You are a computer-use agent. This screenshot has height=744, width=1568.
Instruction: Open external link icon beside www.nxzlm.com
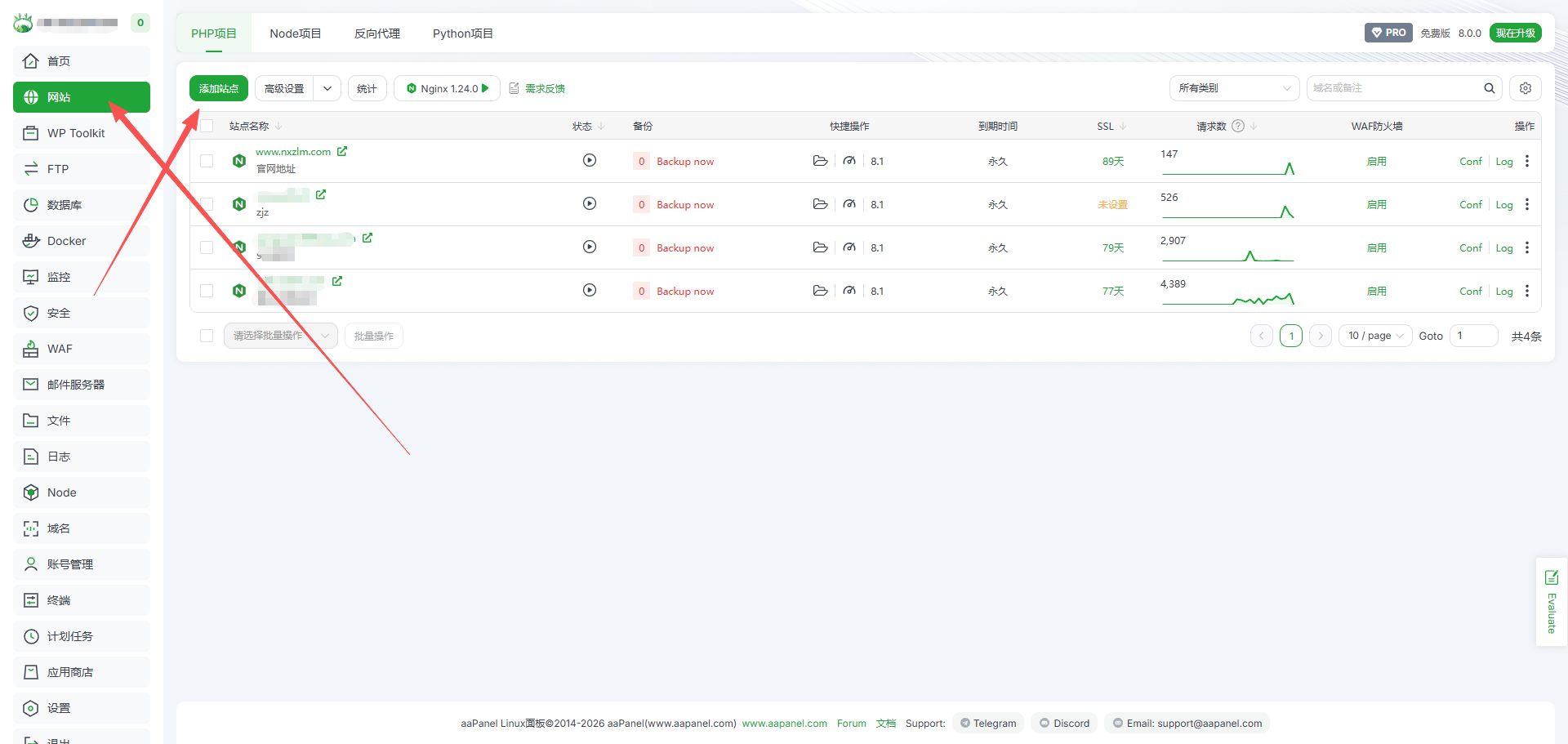(x=342, y=151)
